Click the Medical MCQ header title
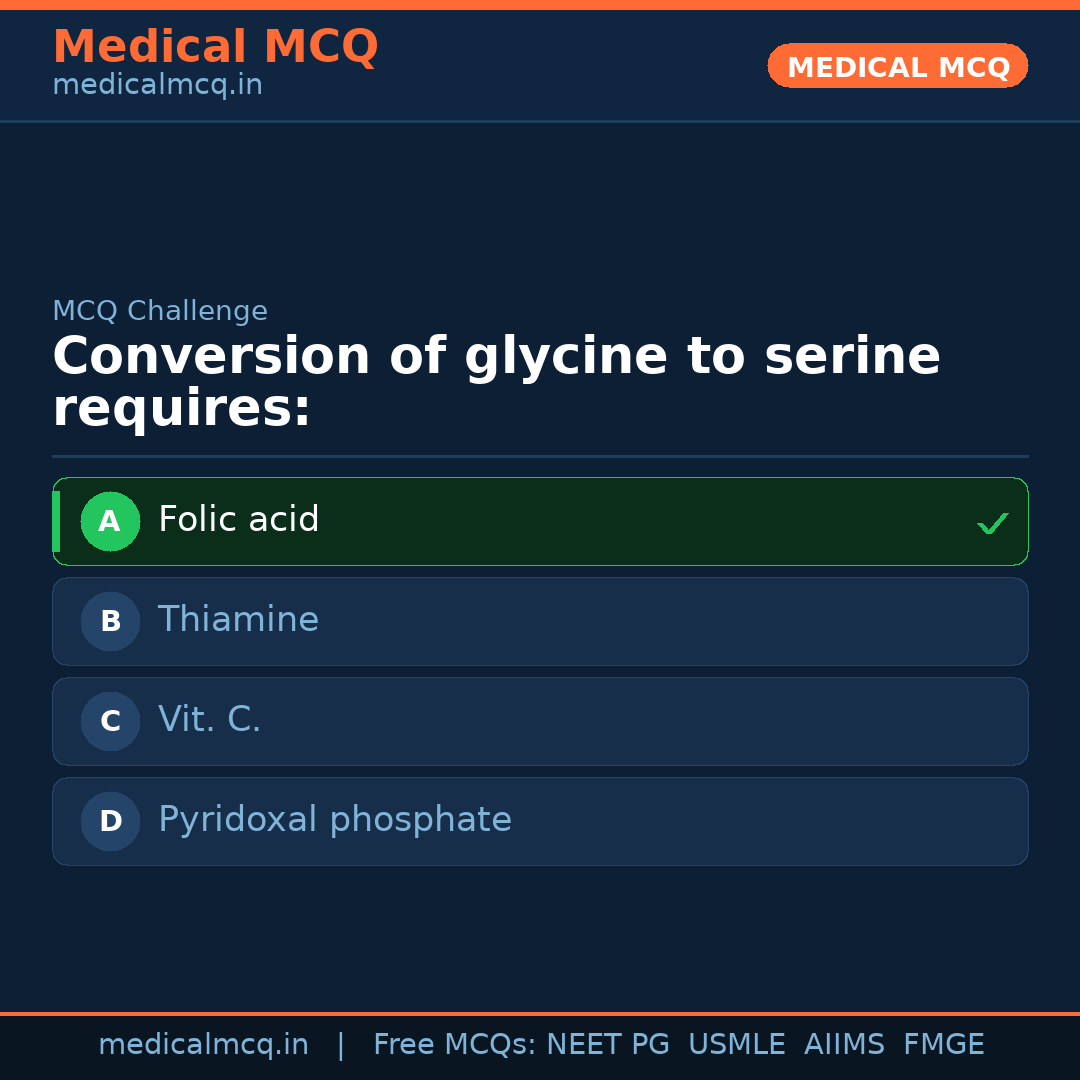1080x1080 pixels. point(215,47)
